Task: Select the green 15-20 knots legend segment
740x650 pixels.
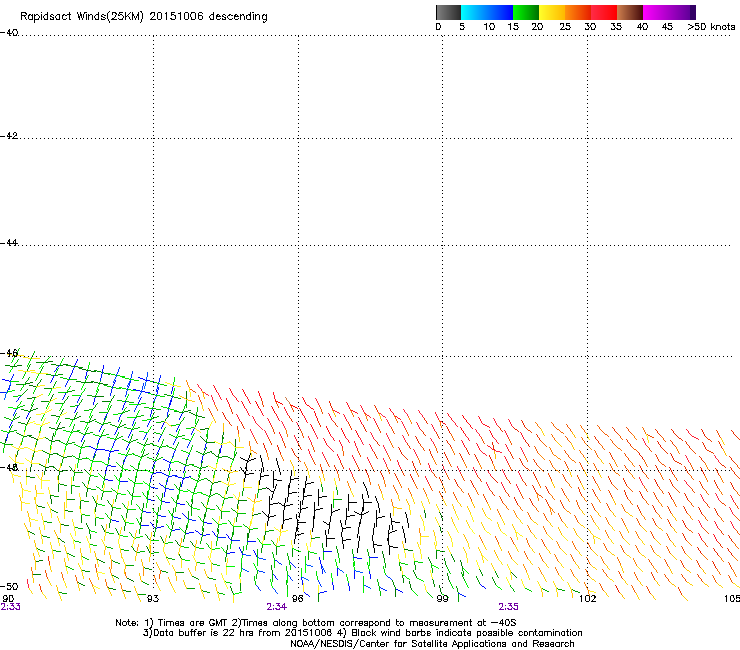Action: click(526, 12)
